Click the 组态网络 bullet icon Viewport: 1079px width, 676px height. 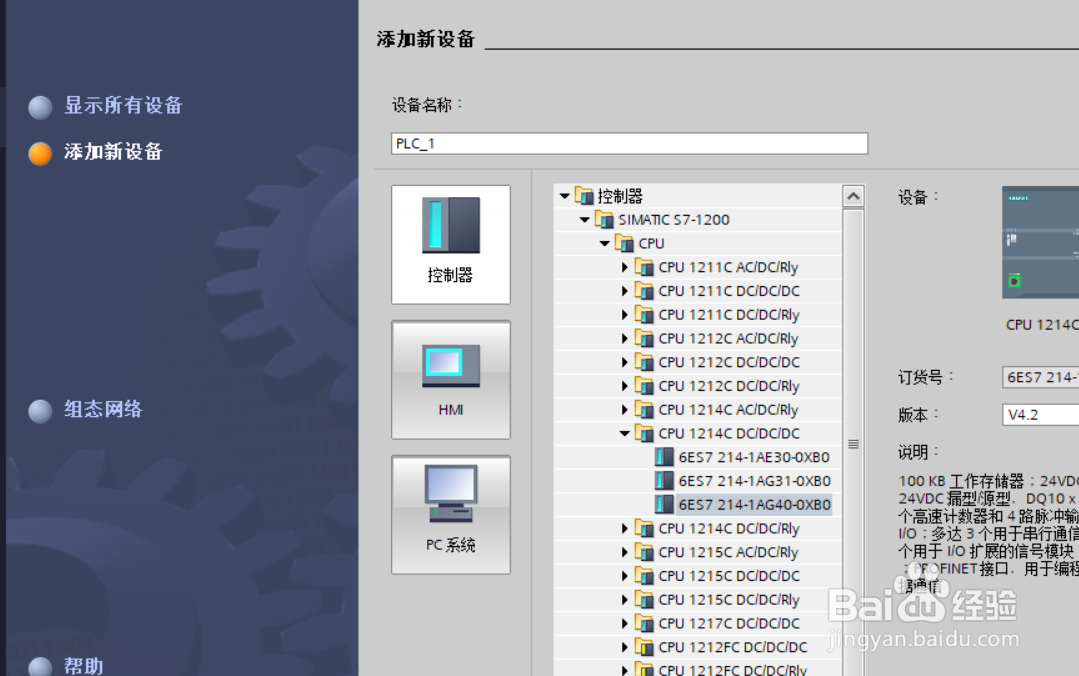click(40, 410)
